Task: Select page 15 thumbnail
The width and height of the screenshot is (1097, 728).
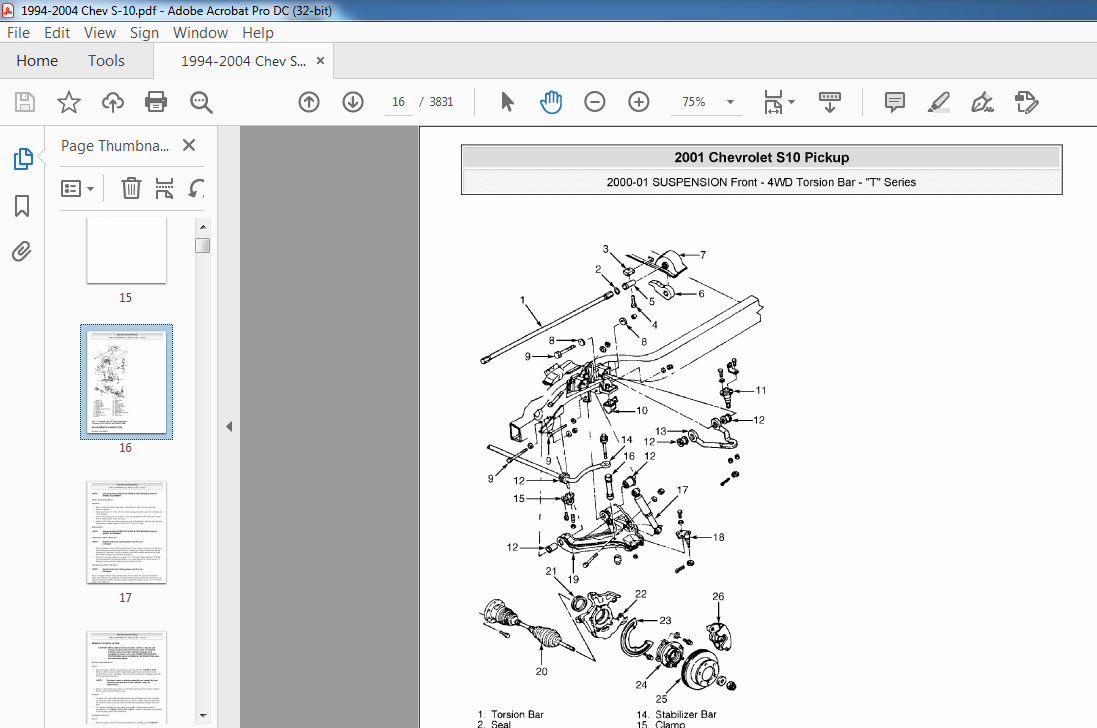Action: coord(126,250)
